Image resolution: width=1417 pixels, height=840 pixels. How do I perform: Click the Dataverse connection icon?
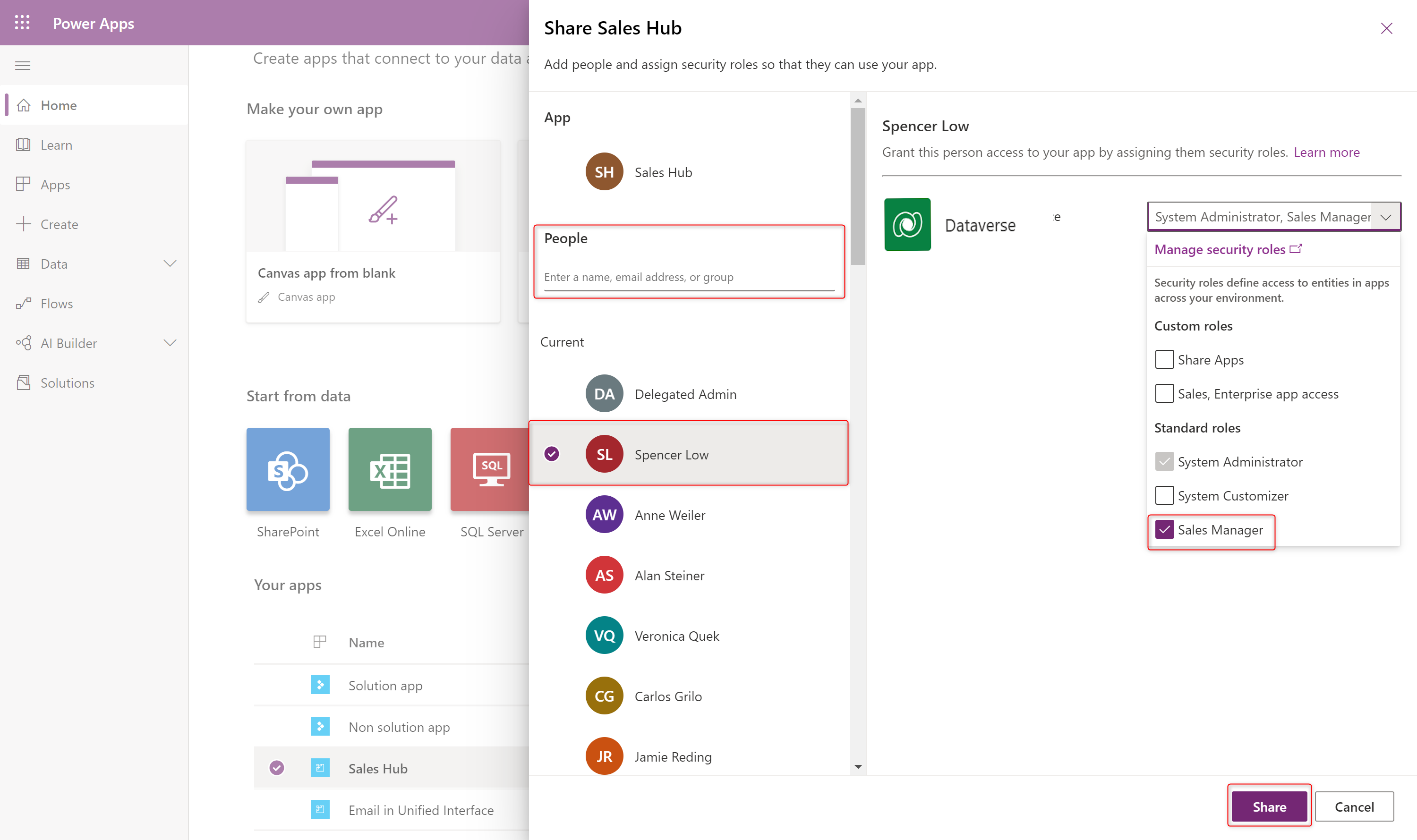(x=906, y=224)
